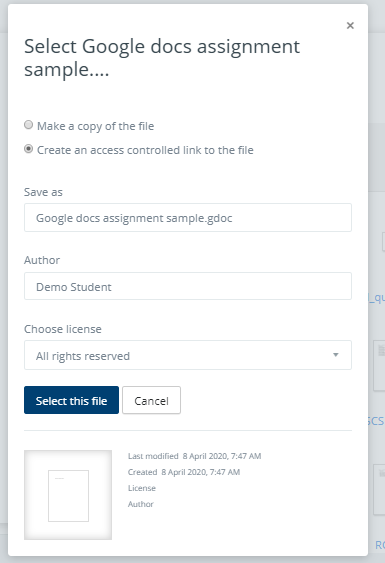
Task: Click the 'Save as' label
Action: pyautogui.click(x=43, y=192)
